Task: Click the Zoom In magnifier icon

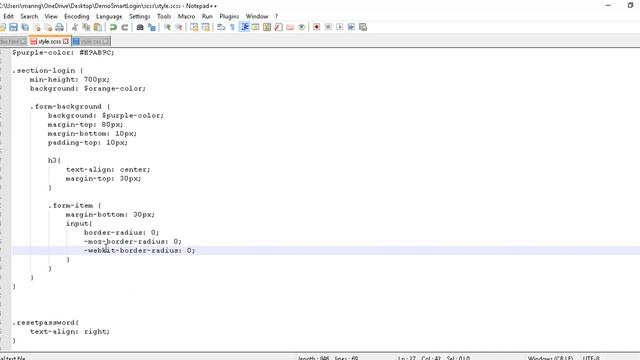Action: coord(167,27)
